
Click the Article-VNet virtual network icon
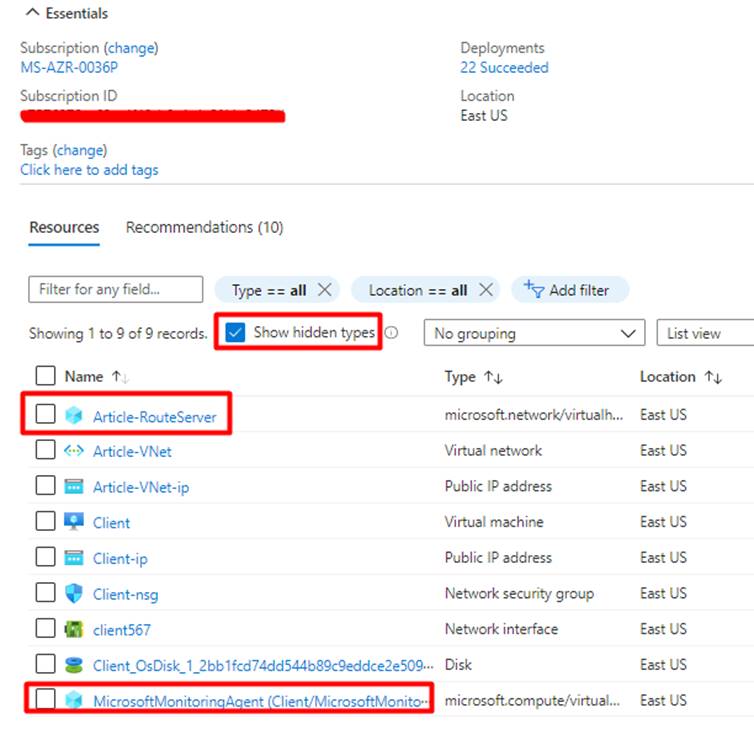pyautogui.click(x=74, y=451)
